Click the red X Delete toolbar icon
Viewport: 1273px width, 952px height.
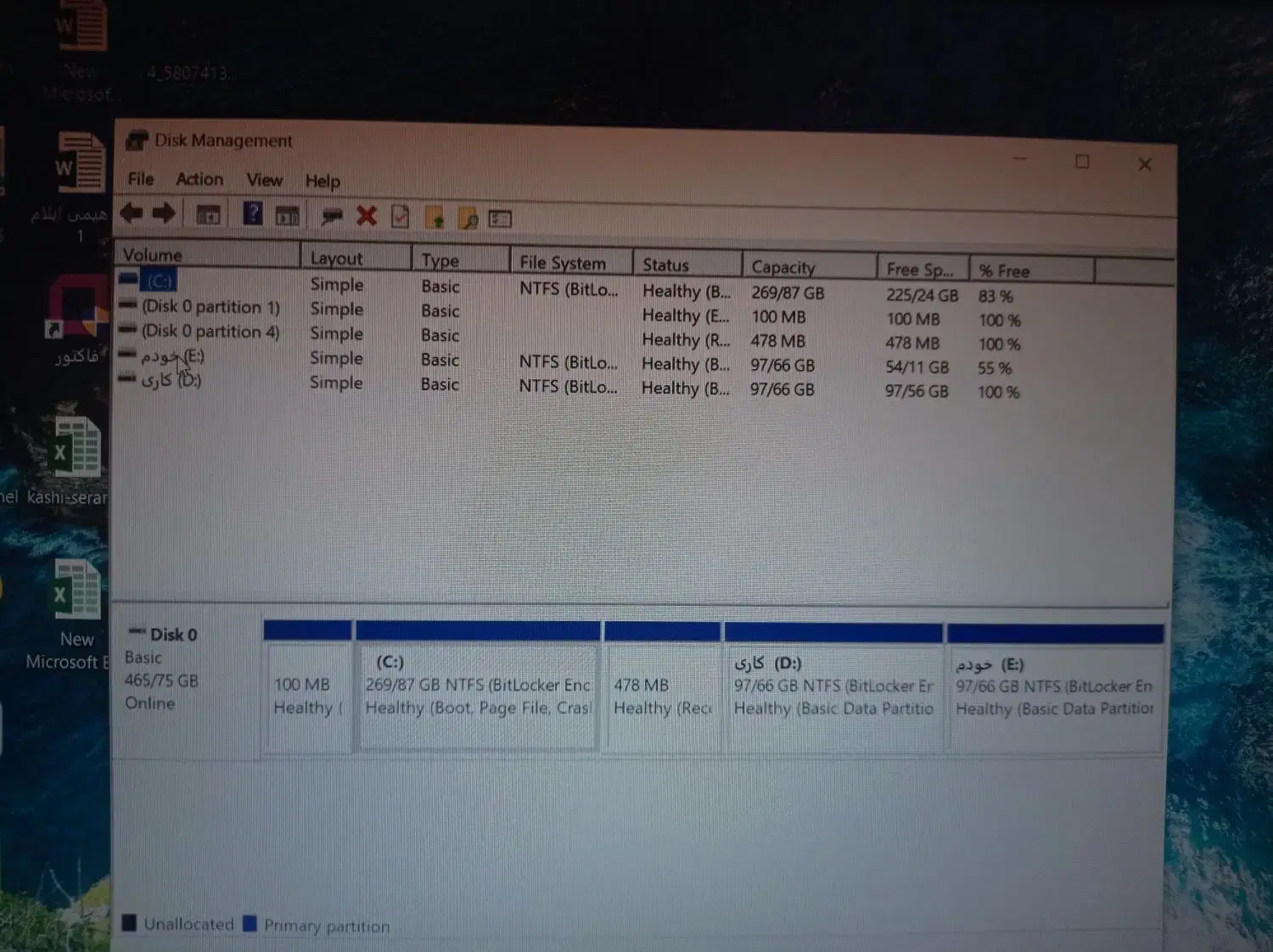tap(367, 216)
